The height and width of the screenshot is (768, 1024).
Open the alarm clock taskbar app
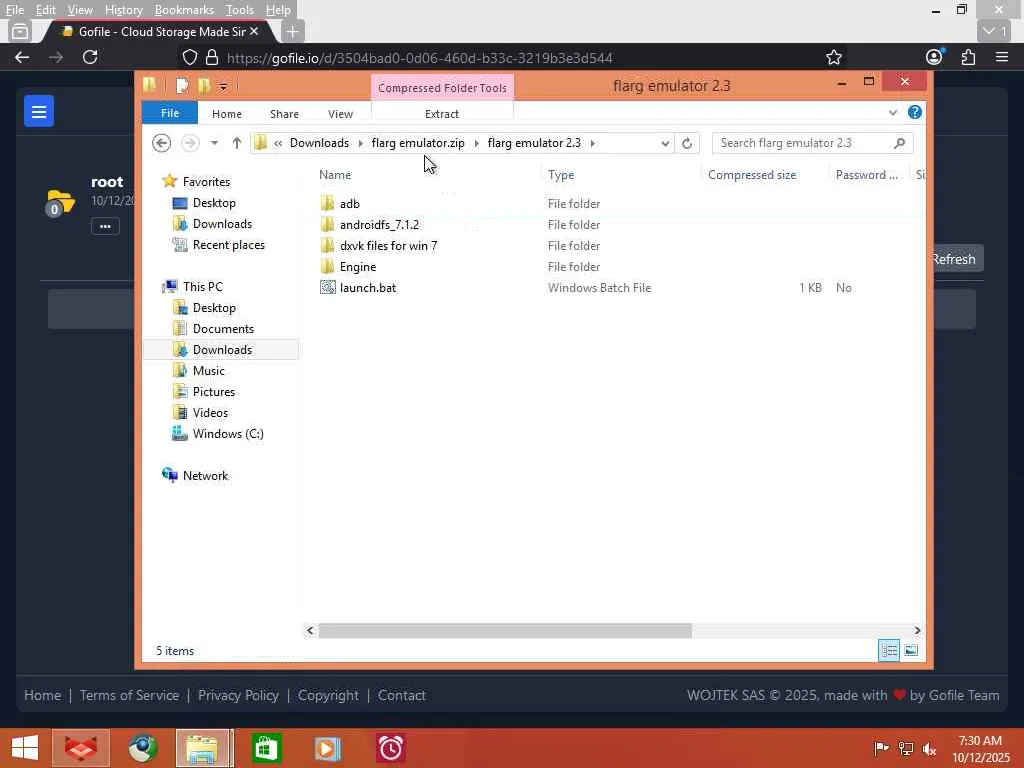[391, 748]
